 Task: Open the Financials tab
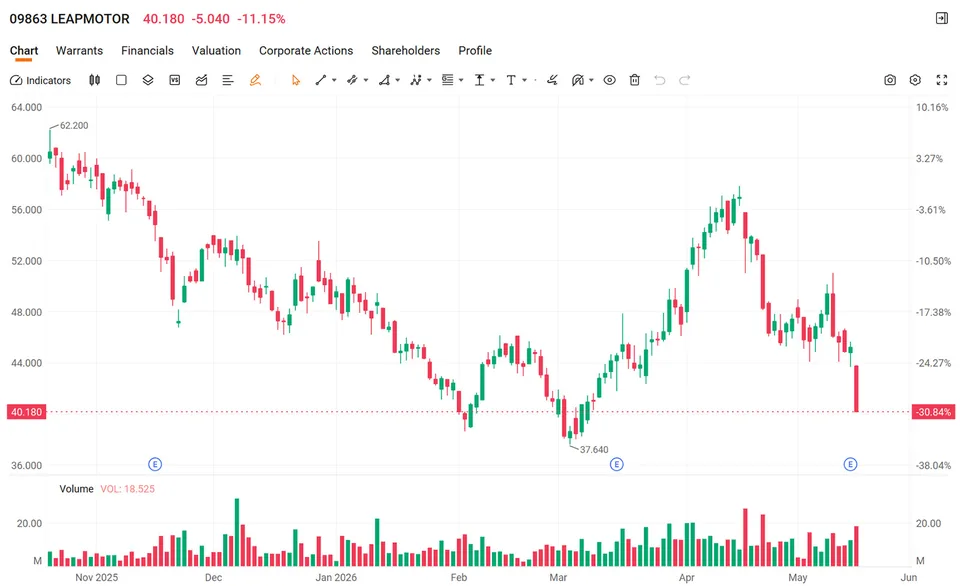pyautogui.click(x=147, y=51)
